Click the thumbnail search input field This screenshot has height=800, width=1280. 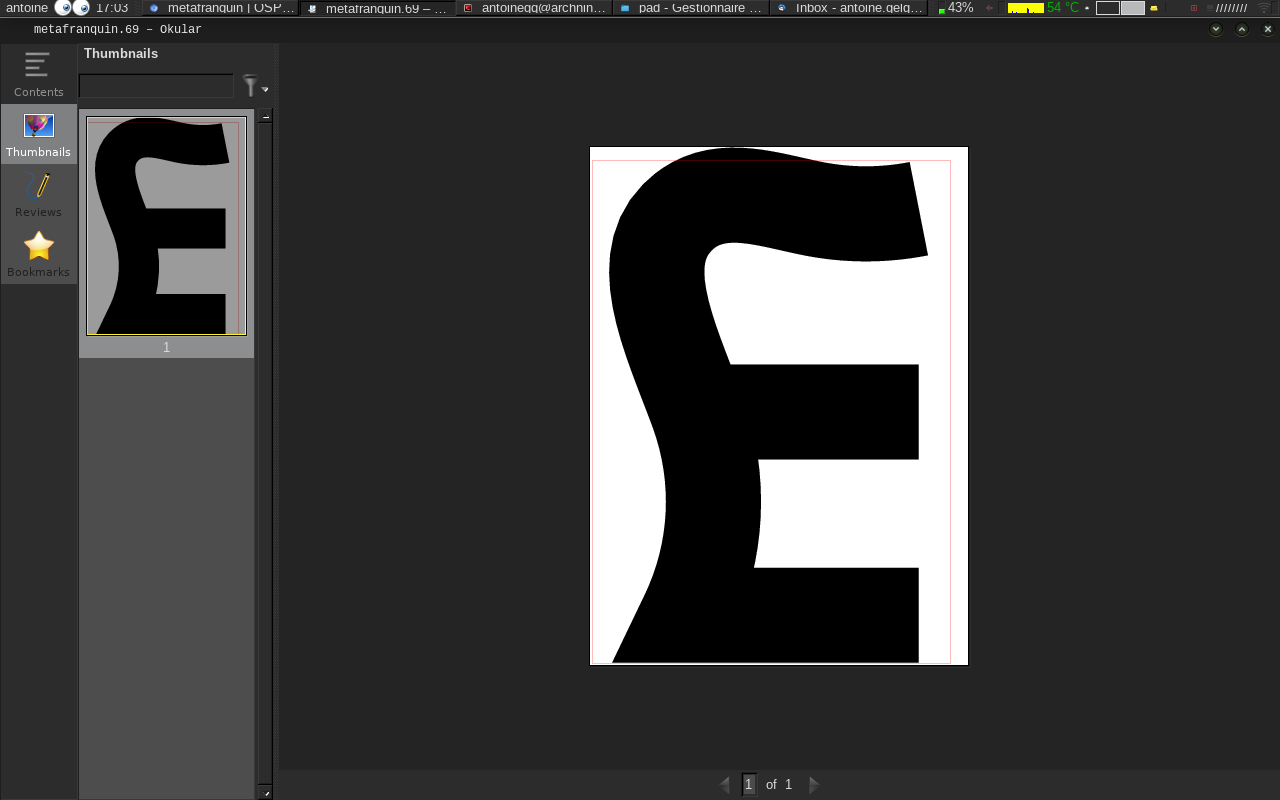click(156, 86)
